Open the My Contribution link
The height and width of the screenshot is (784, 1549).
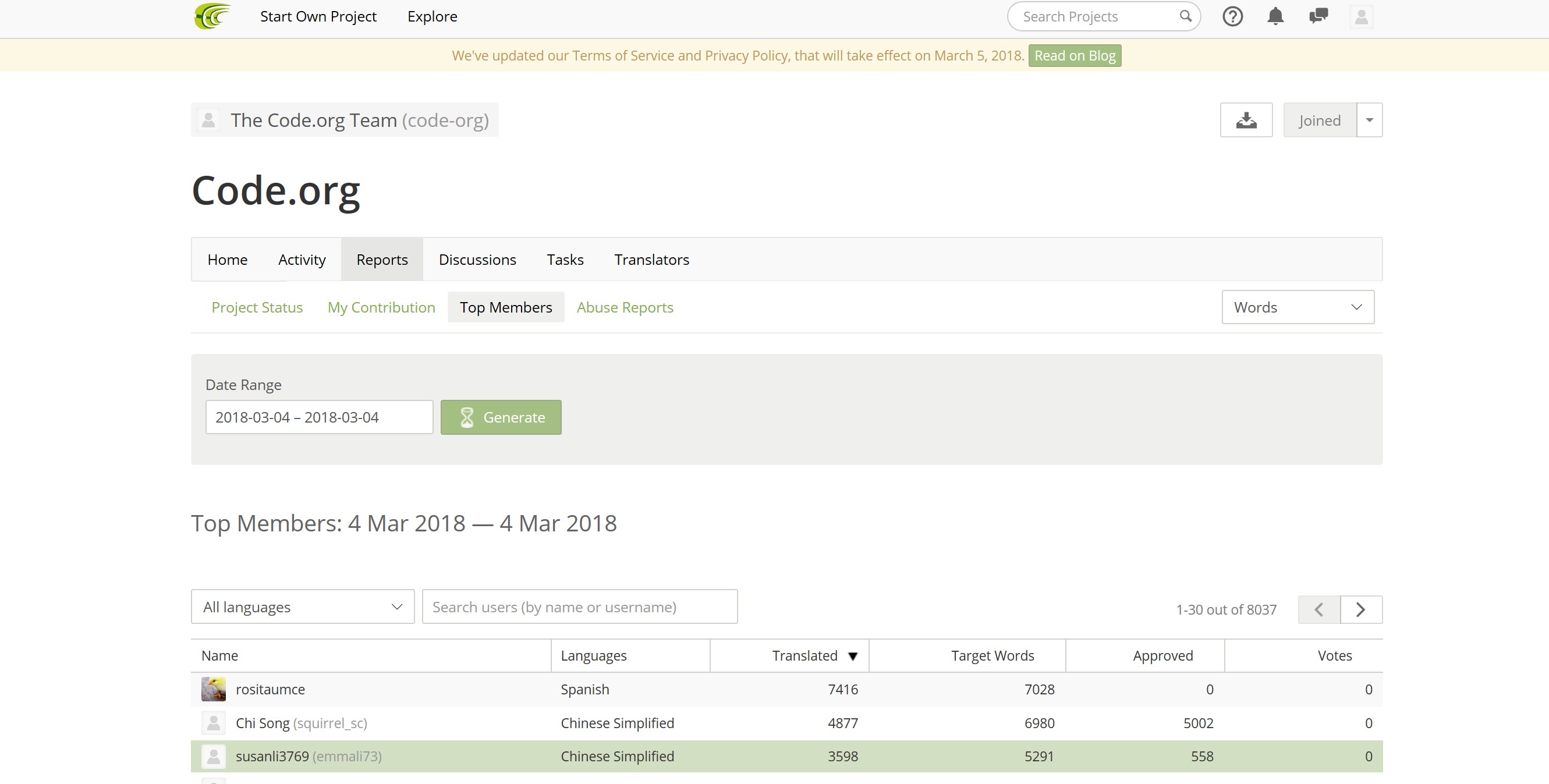381,307
